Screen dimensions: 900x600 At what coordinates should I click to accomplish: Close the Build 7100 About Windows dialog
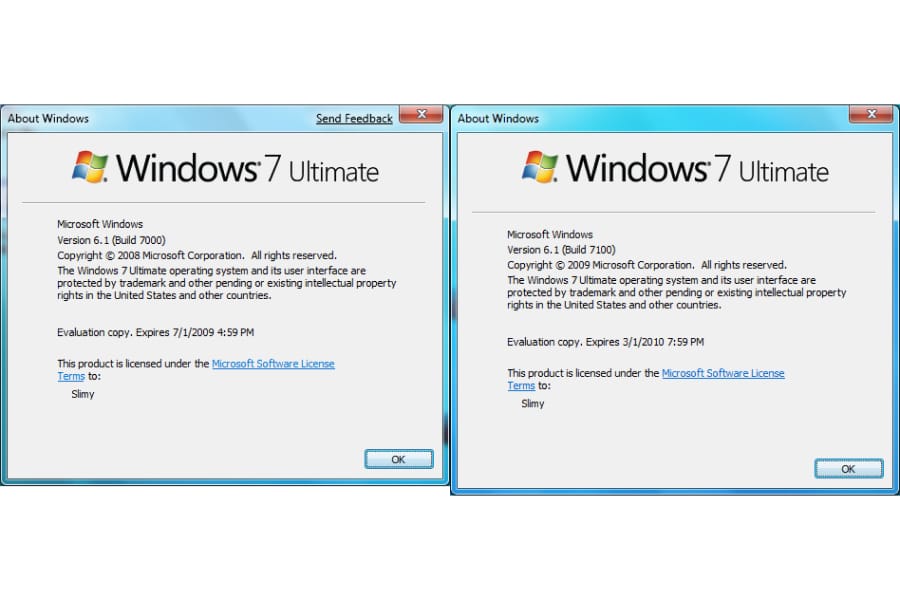[871, 114]
